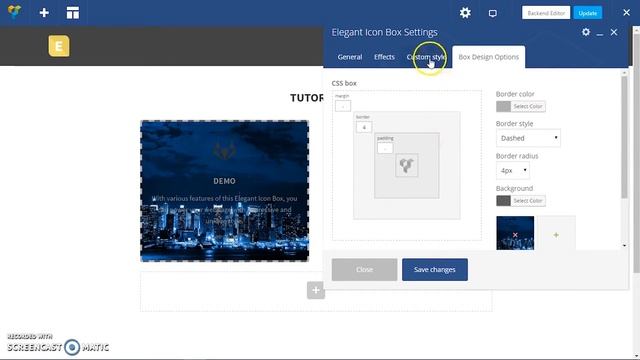Open Background Select Color picker
This screenshot has width=640, height=360.
coord(528,200)
